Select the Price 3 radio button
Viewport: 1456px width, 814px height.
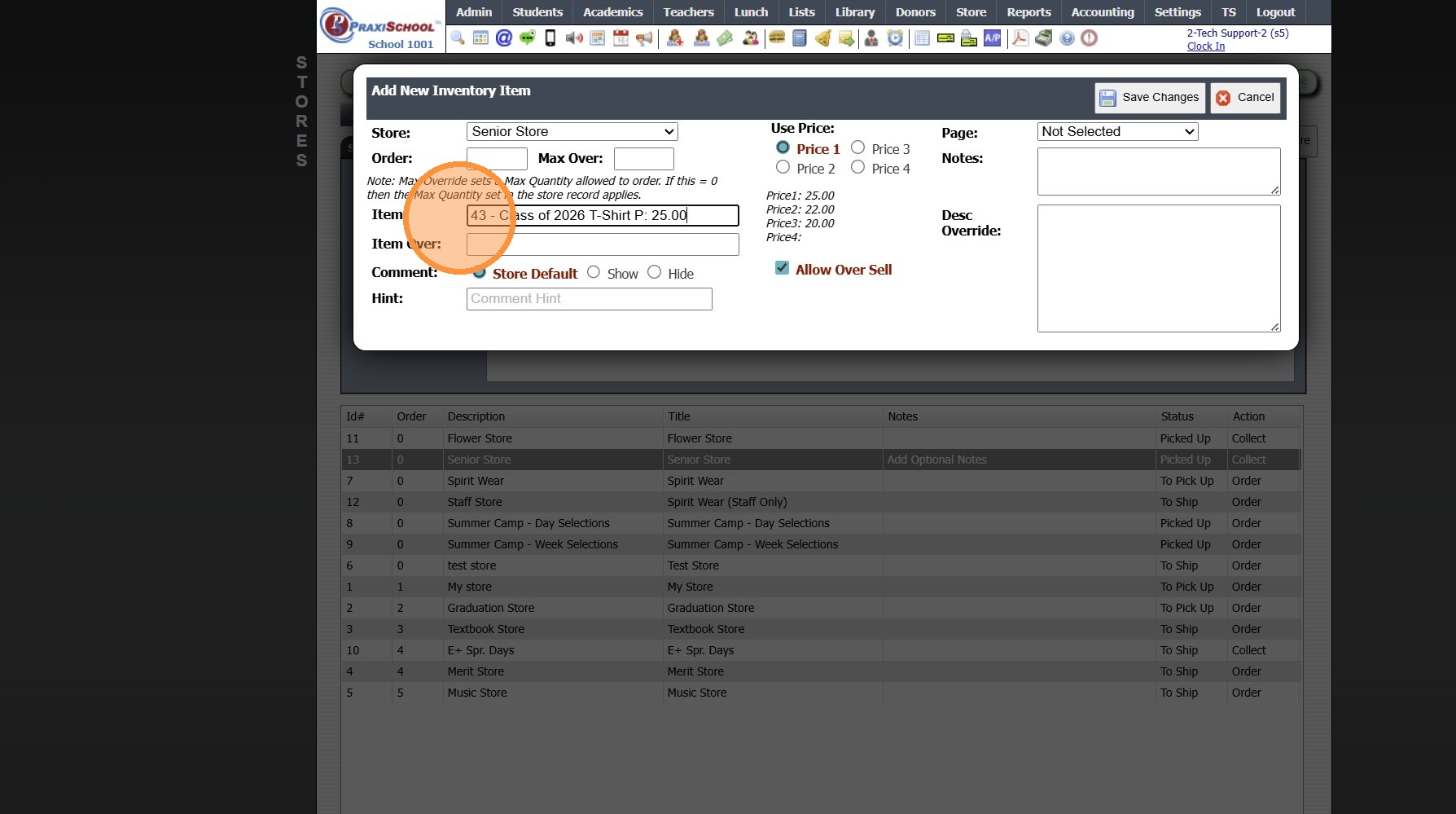pos(857,147)
